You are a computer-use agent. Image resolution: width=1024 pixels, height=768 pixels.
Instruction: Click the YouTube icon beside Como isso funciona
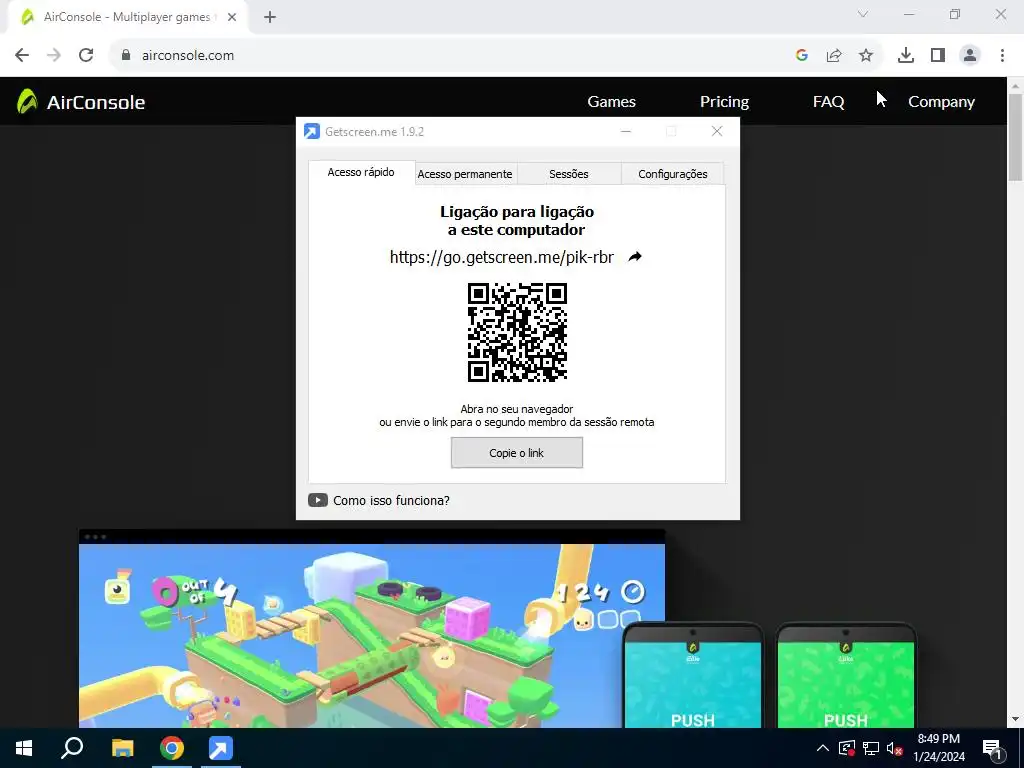(x=318, y=500)
